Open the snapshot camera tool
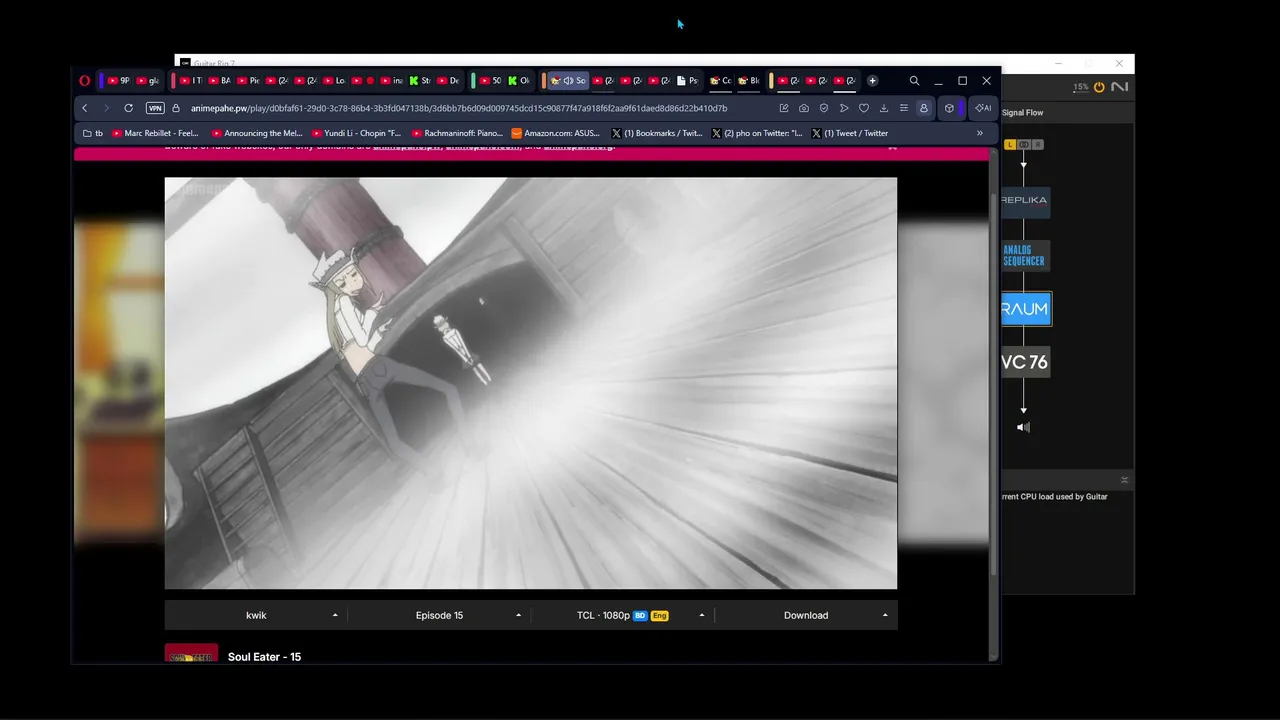The height and width of the screenshot is (720, 1280). 803,108
